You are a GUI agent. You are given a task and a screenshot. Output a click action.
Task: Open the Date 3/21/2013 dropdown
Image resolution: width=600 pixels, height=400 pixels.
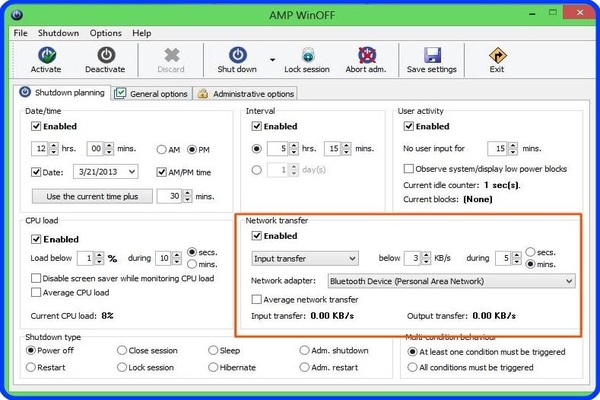106,172
